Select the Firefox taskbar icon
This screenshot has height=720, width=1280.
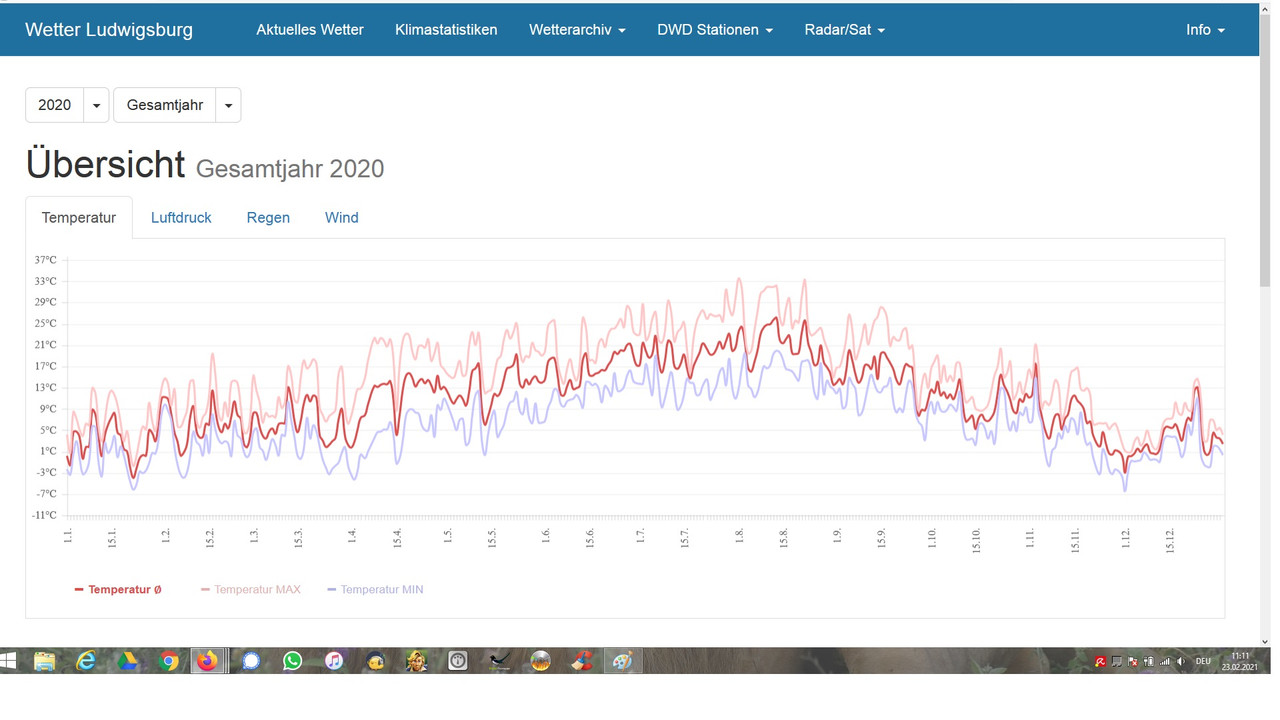208,661
